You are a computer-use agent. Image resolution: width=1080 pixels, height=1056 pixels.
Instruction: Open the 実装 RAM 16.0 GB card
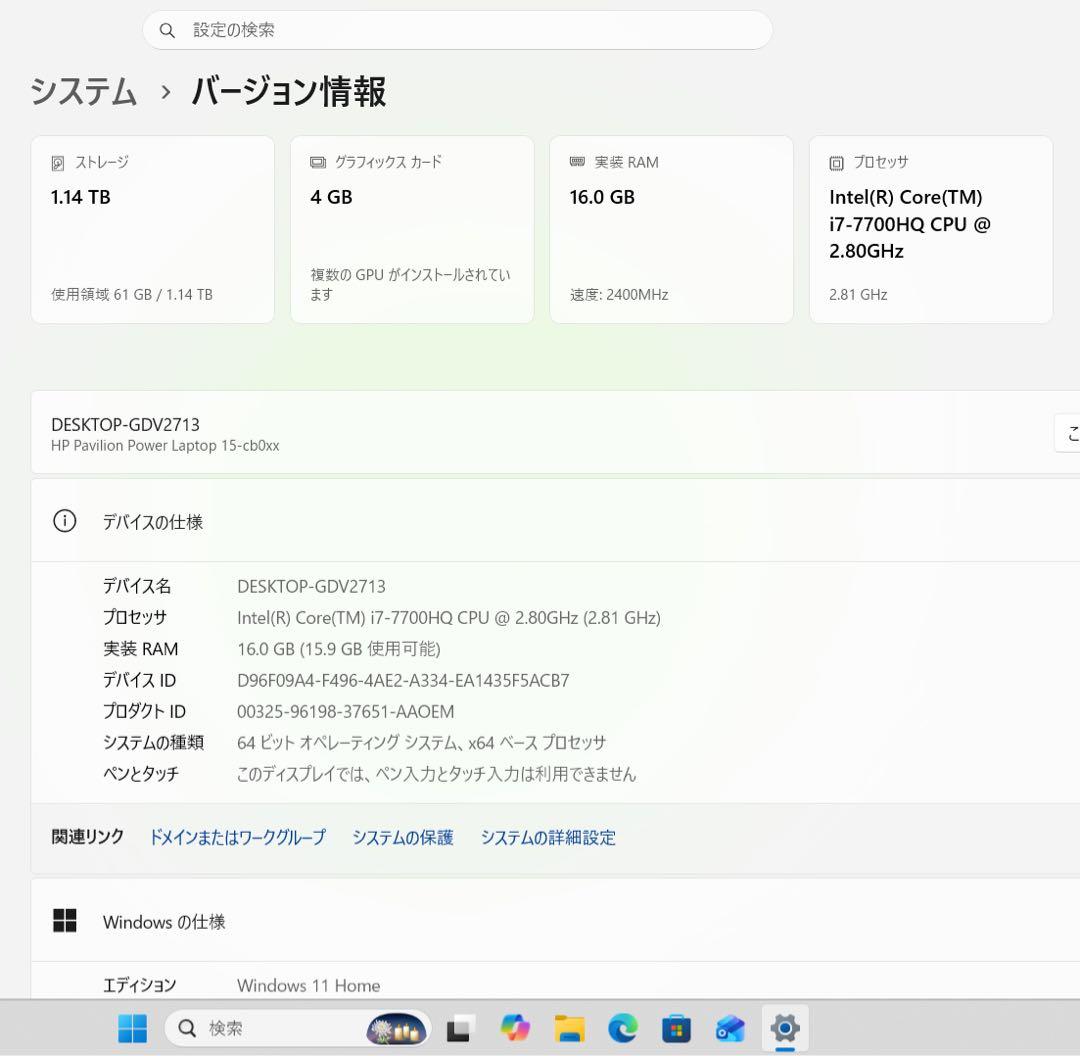(672, 229)
